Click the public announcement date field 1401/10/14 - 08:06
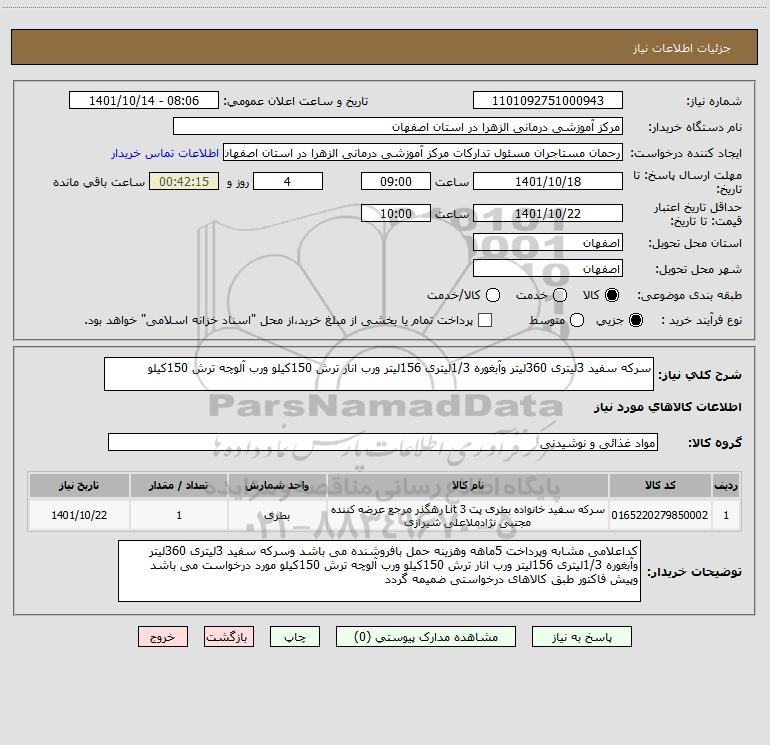The height and width of the screenshot is (745, 770). (143, 100)
